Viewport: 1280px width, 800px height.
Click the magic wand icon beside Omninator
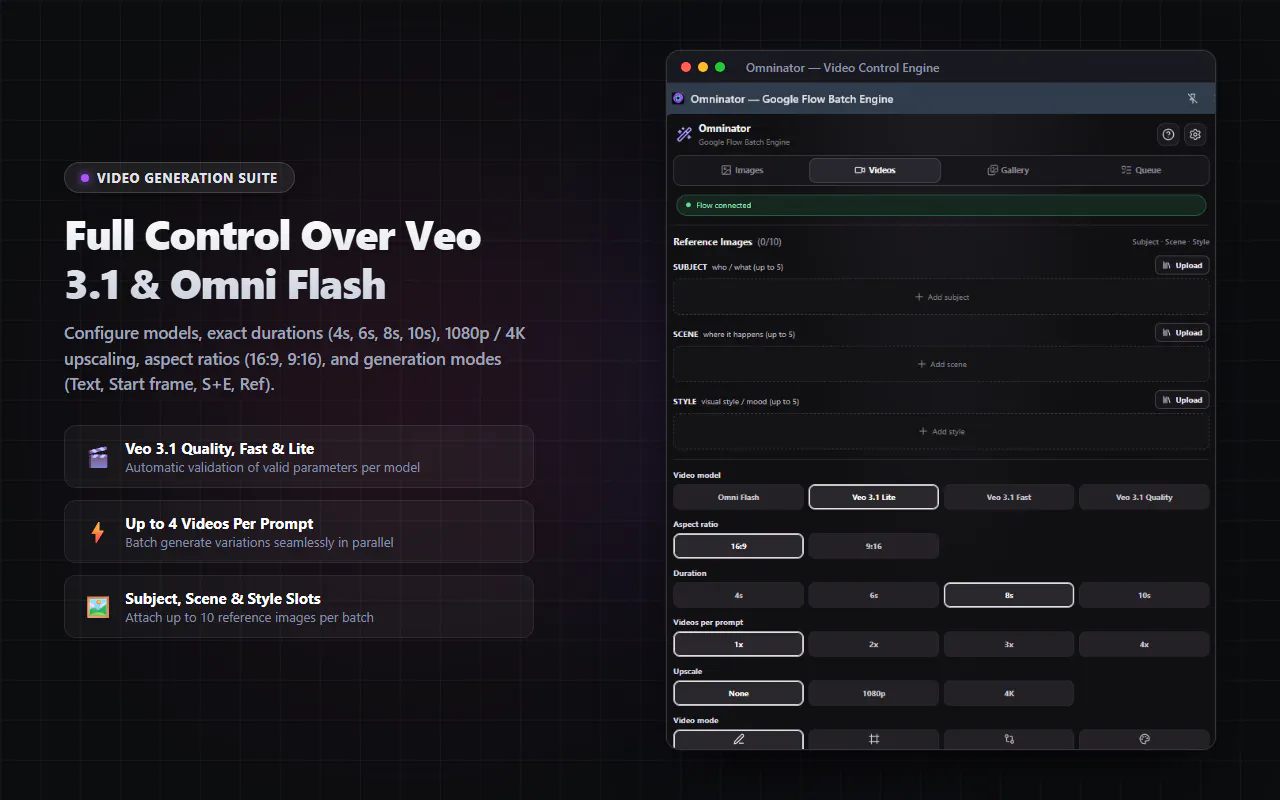point(684,134)
